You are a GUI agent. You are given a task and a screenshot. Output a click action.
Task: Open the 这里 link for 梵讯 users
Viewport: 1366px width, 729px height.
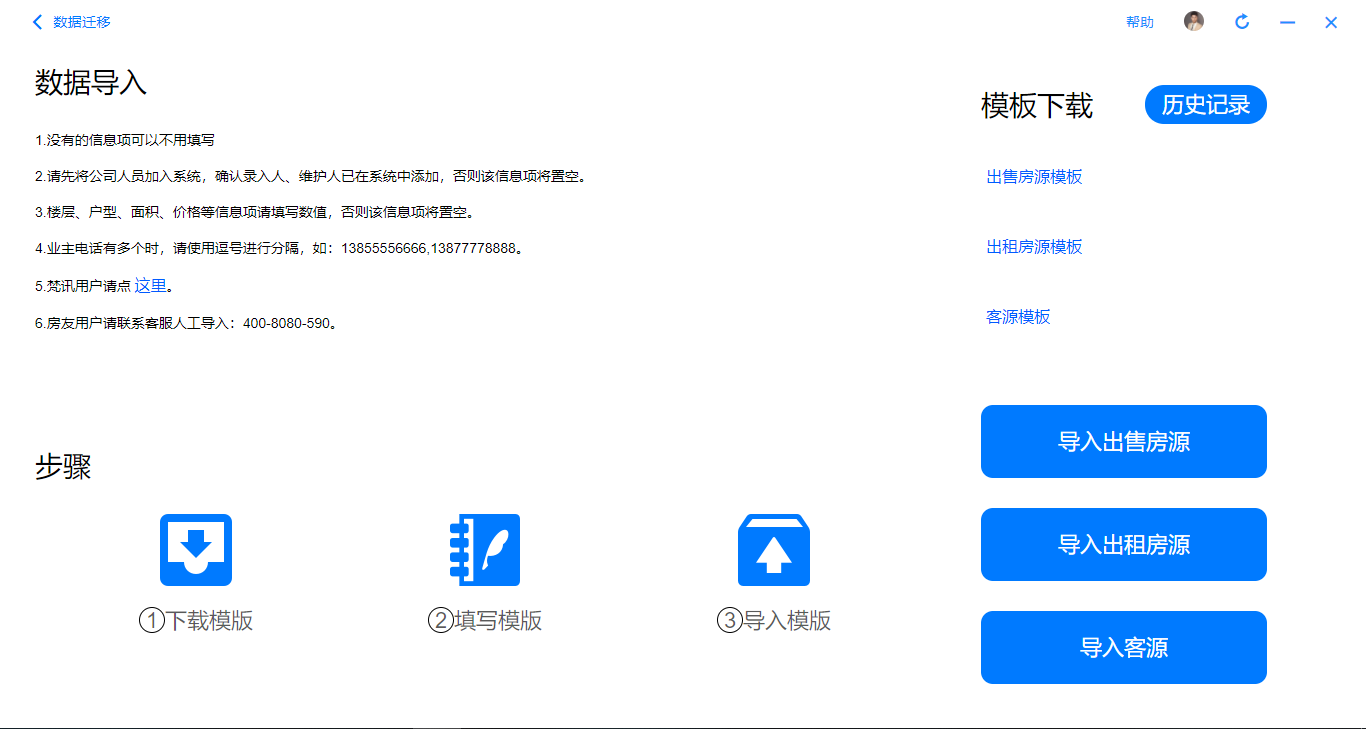(150, 285)
